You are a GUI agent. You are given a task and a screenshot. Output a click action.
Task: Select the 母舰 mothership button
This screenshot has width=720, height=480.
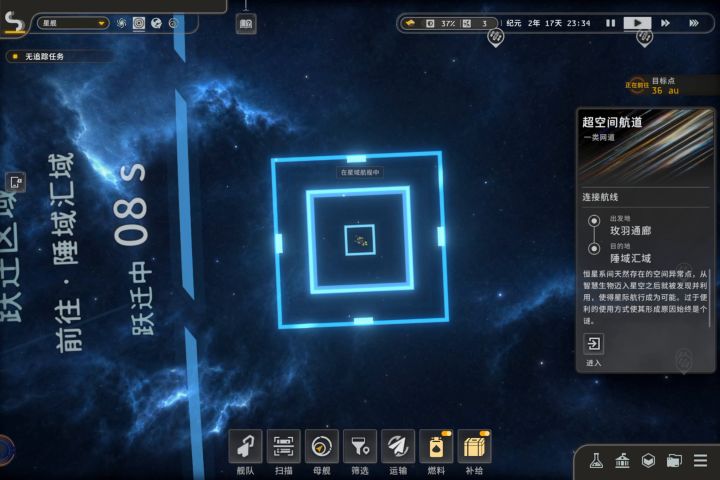point(321,446)
